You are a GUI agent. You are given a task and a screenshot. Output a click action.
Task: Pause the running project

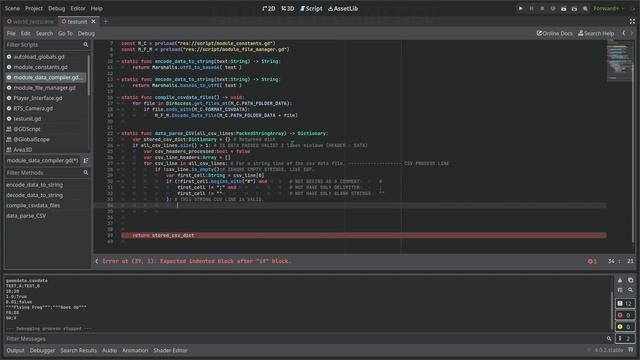click(531, 9)
